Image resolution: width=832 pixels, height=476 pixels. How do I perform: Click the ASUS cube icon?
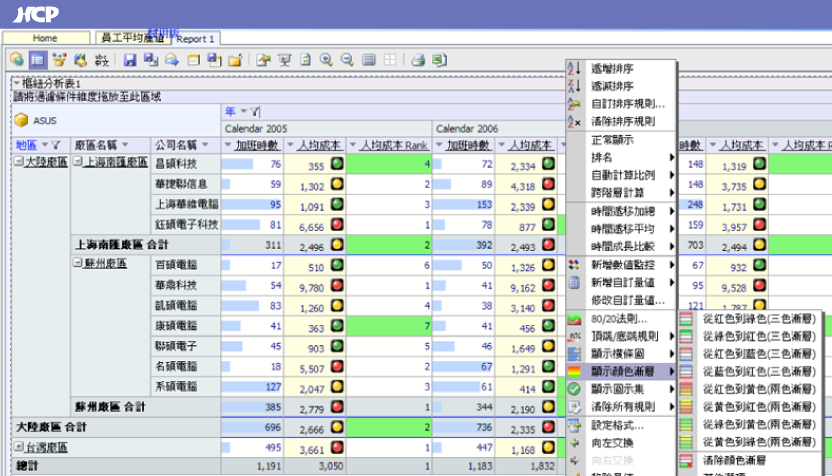click(21, 120)
